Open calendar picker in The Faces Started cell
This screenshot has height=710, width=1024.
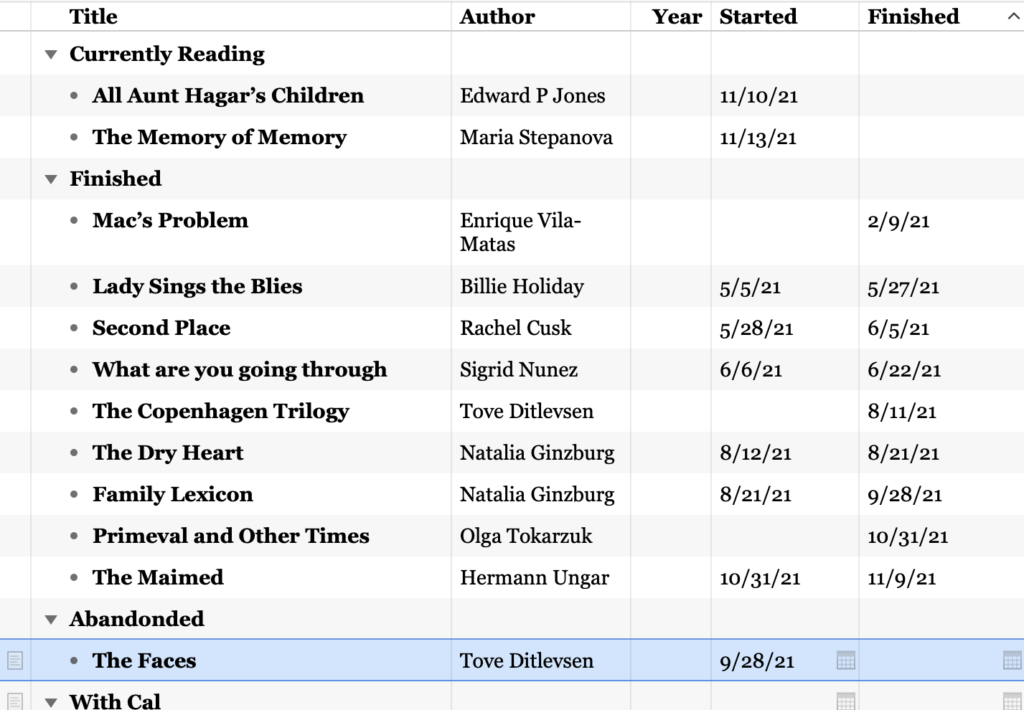tap(846, 660)
